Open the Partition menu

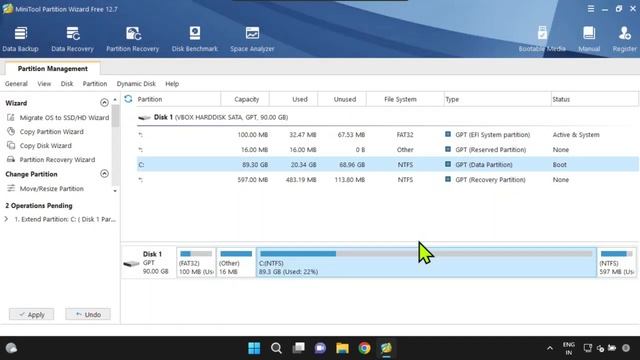(x=95, y=84)
